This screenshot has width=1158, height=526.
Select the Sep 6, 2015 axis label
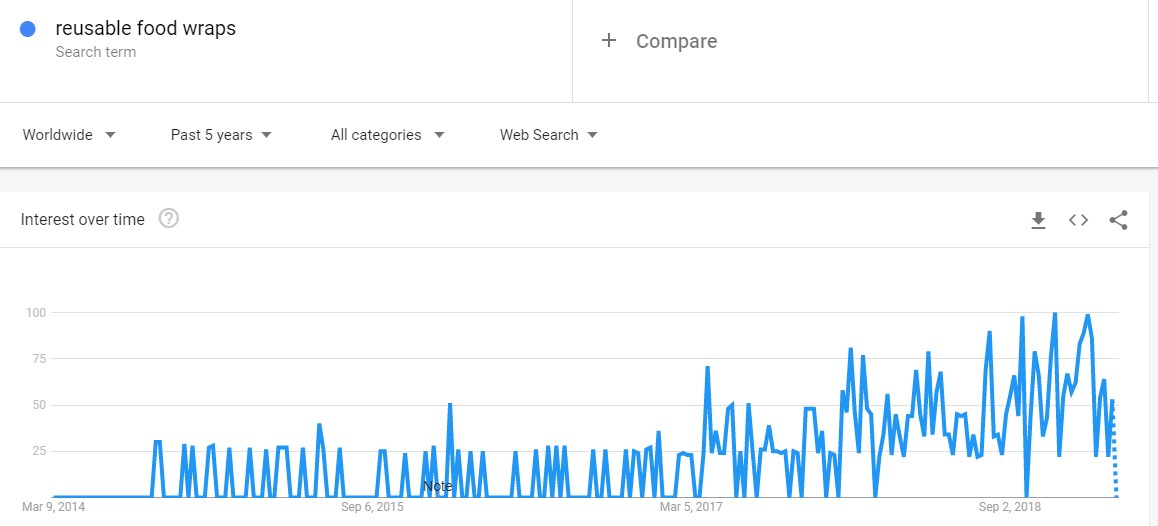click(x=372, y=507)
